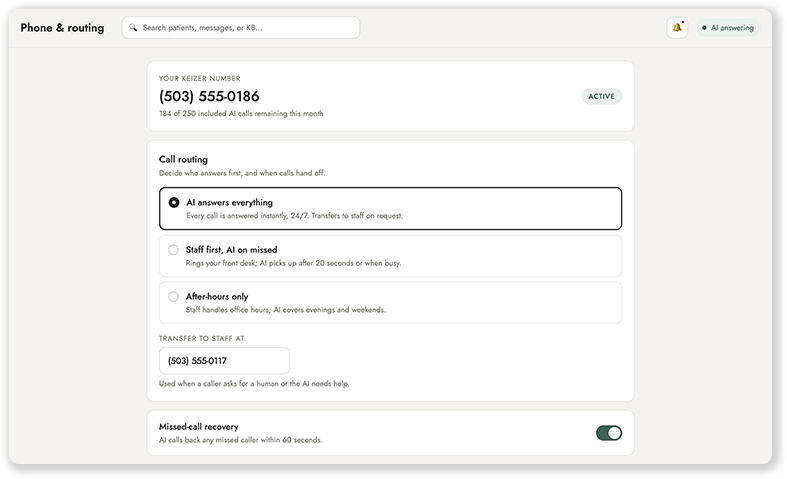Click the Missed-call recovery heading
The image size is (787, 479).
click(x=199, y=426)
